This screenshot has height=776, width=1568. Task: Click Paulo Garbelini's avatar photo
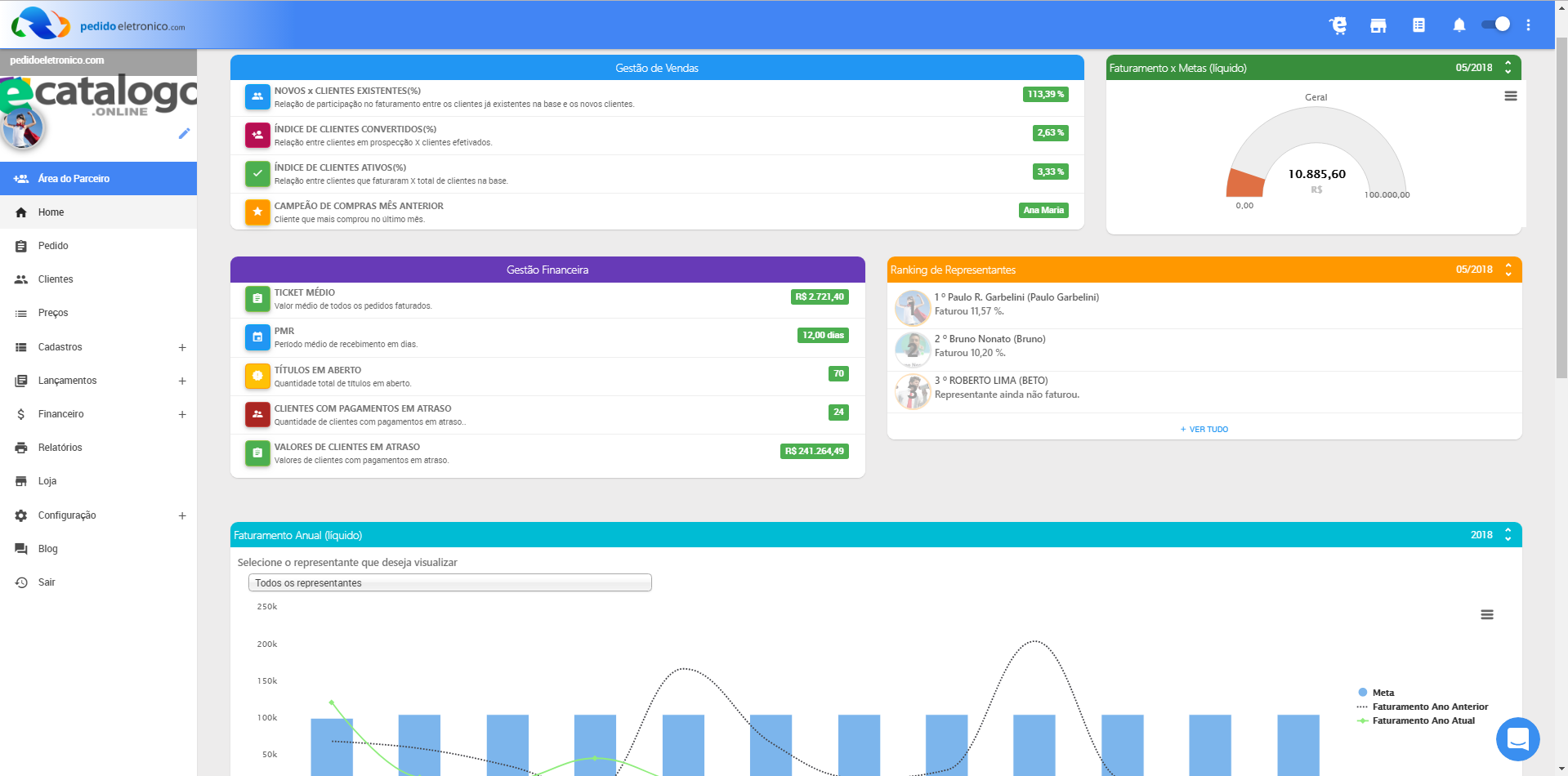913,308
